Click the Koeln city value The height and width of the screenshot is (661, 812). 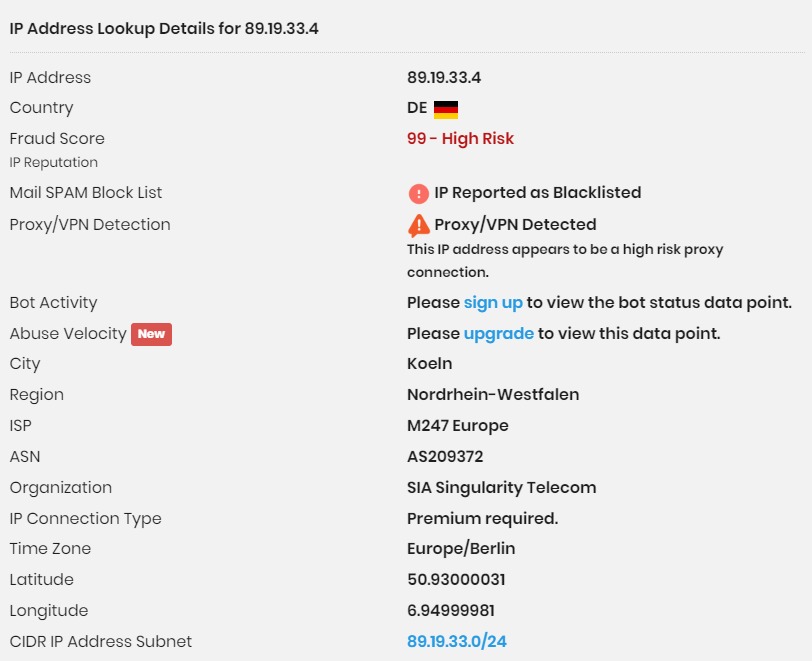[429, 364]
